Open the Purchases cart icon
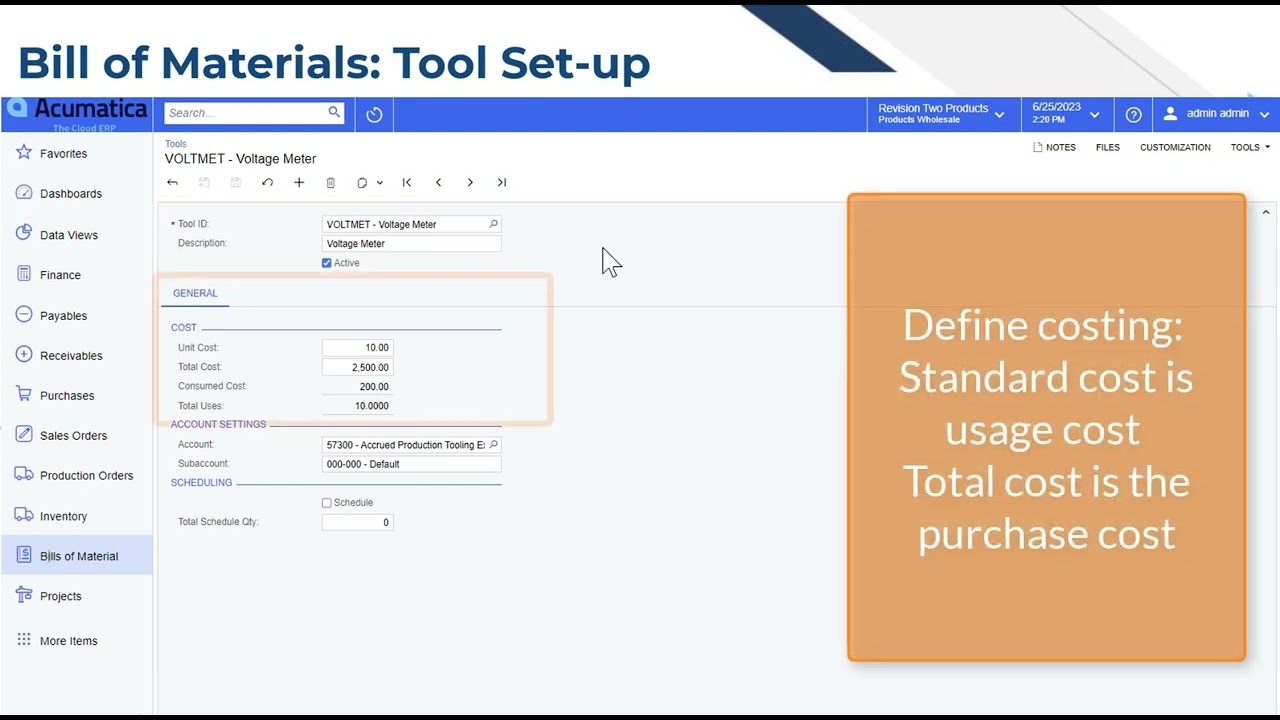The width and height of the screenshot is (1280, 720). coord(24,395)
